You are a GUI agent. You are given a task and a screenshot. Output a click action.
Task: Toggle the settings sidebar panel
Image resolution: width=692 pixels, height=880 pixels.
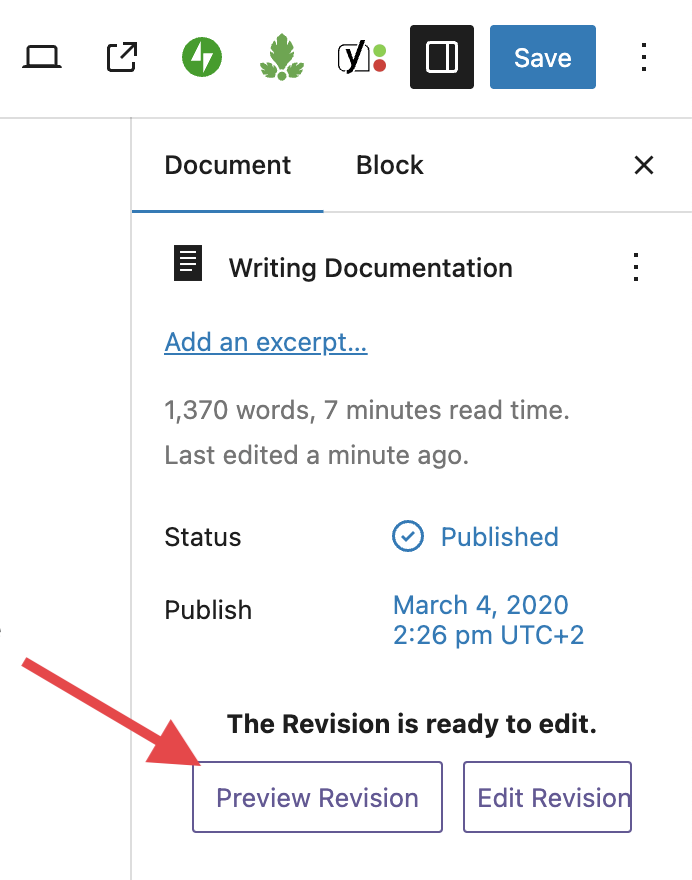pos(441,57)
